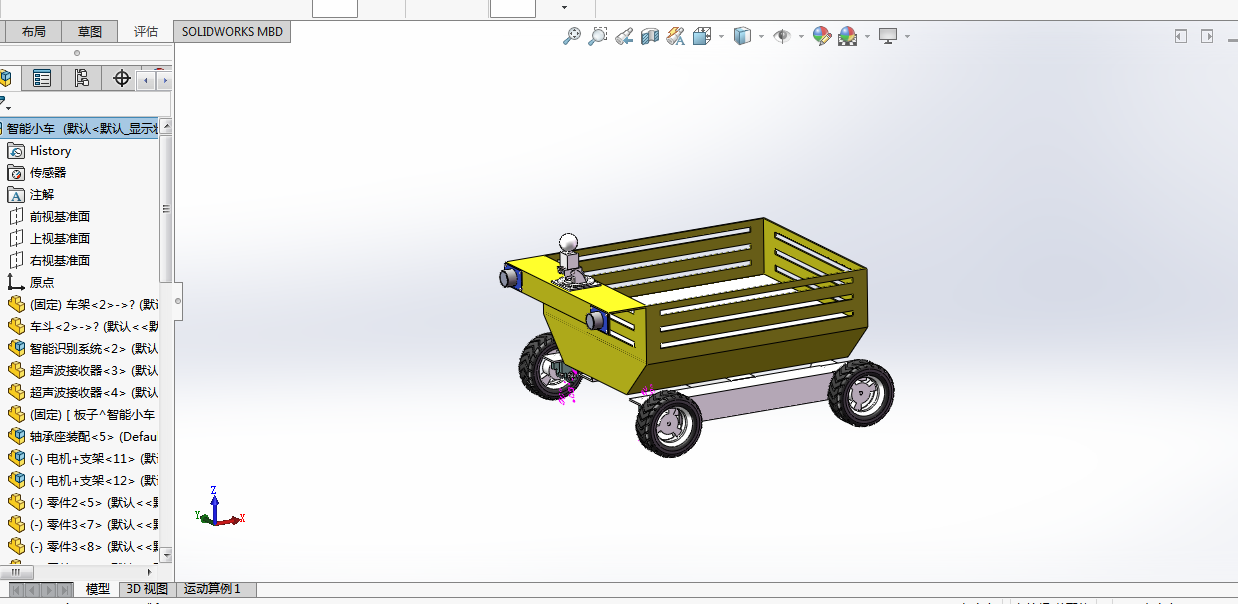The width and height of the screenshot is (1238, 604).
Task: Switch to the 运动算例 1 tab
Action: [212, 589]
